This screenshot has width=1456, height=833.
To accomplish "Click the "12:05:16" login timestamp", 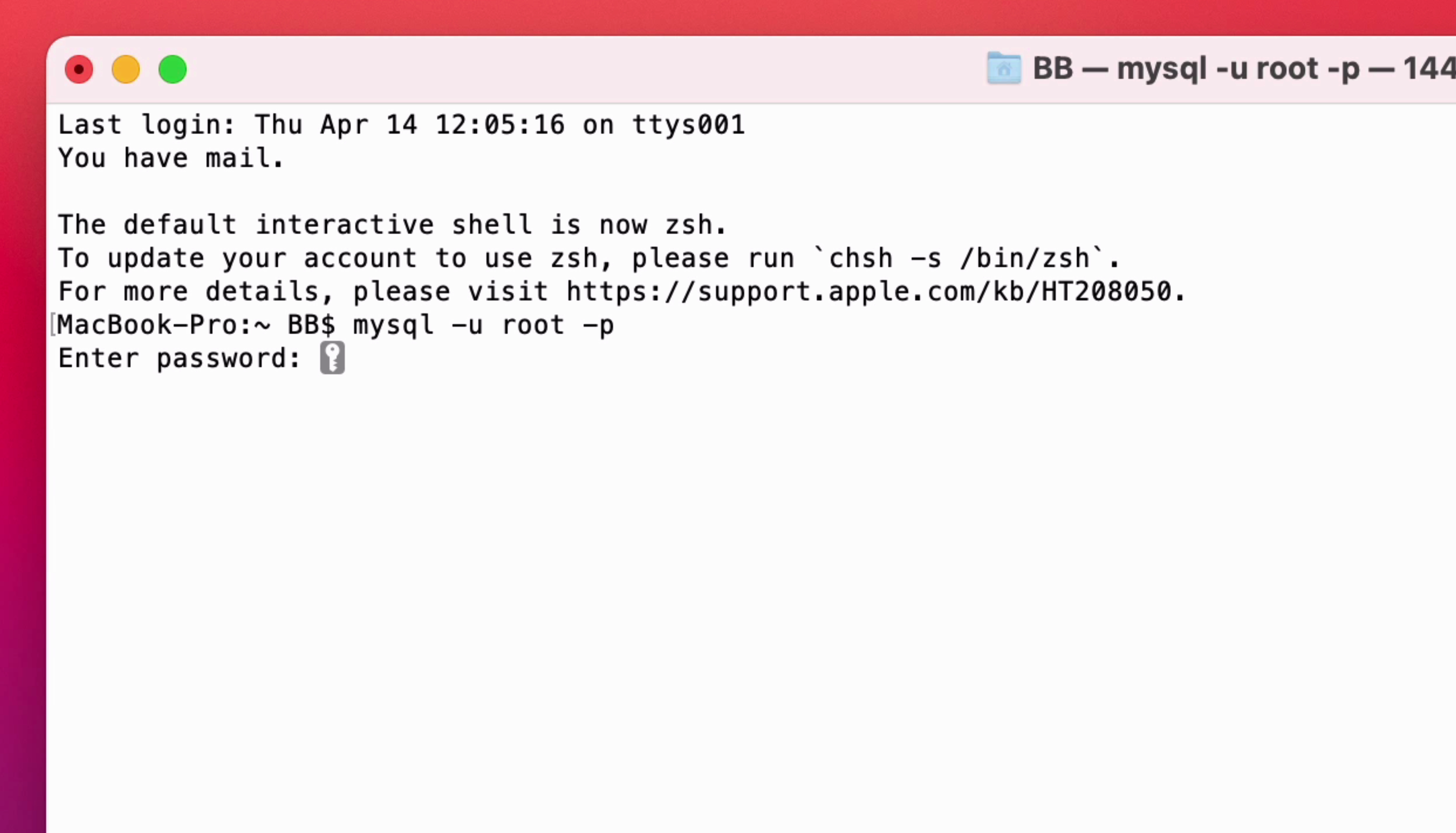I will click(500, 125).
